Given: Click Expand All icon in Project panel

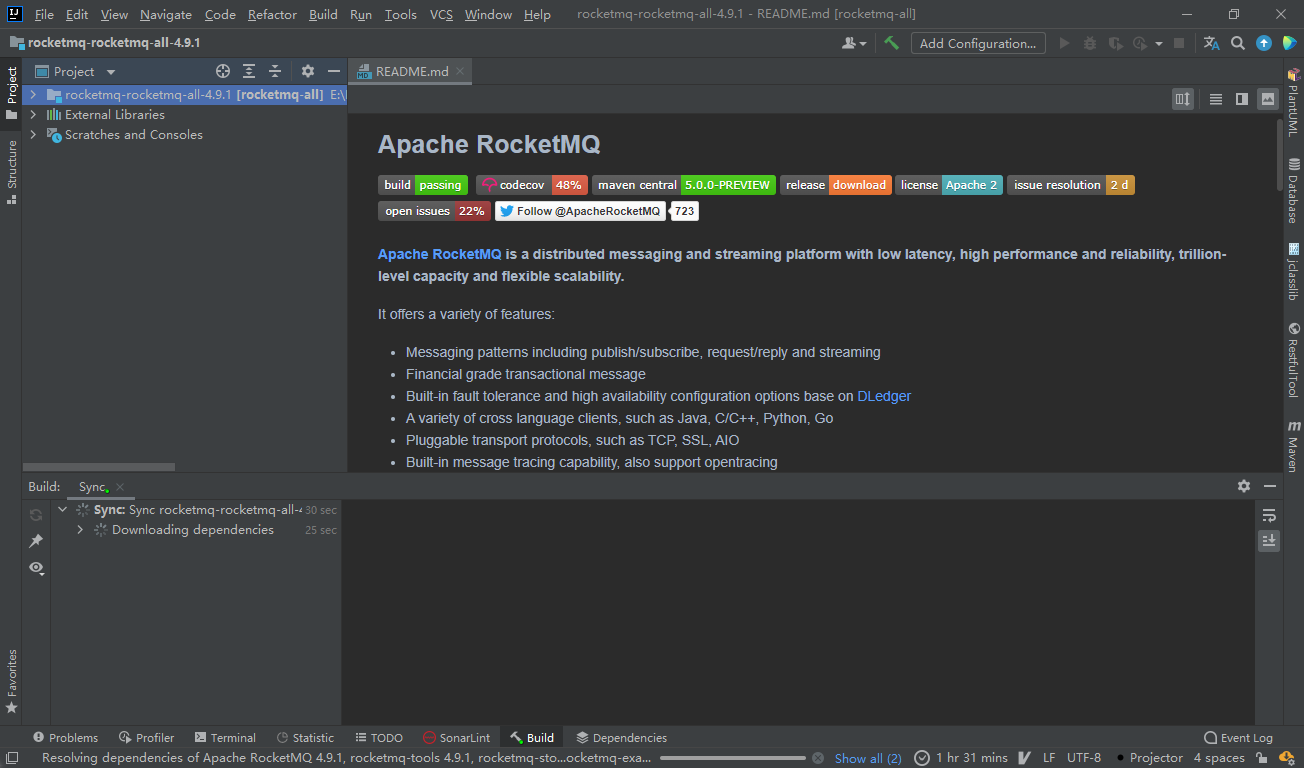Looking at the screenshot, I should 249,71.
